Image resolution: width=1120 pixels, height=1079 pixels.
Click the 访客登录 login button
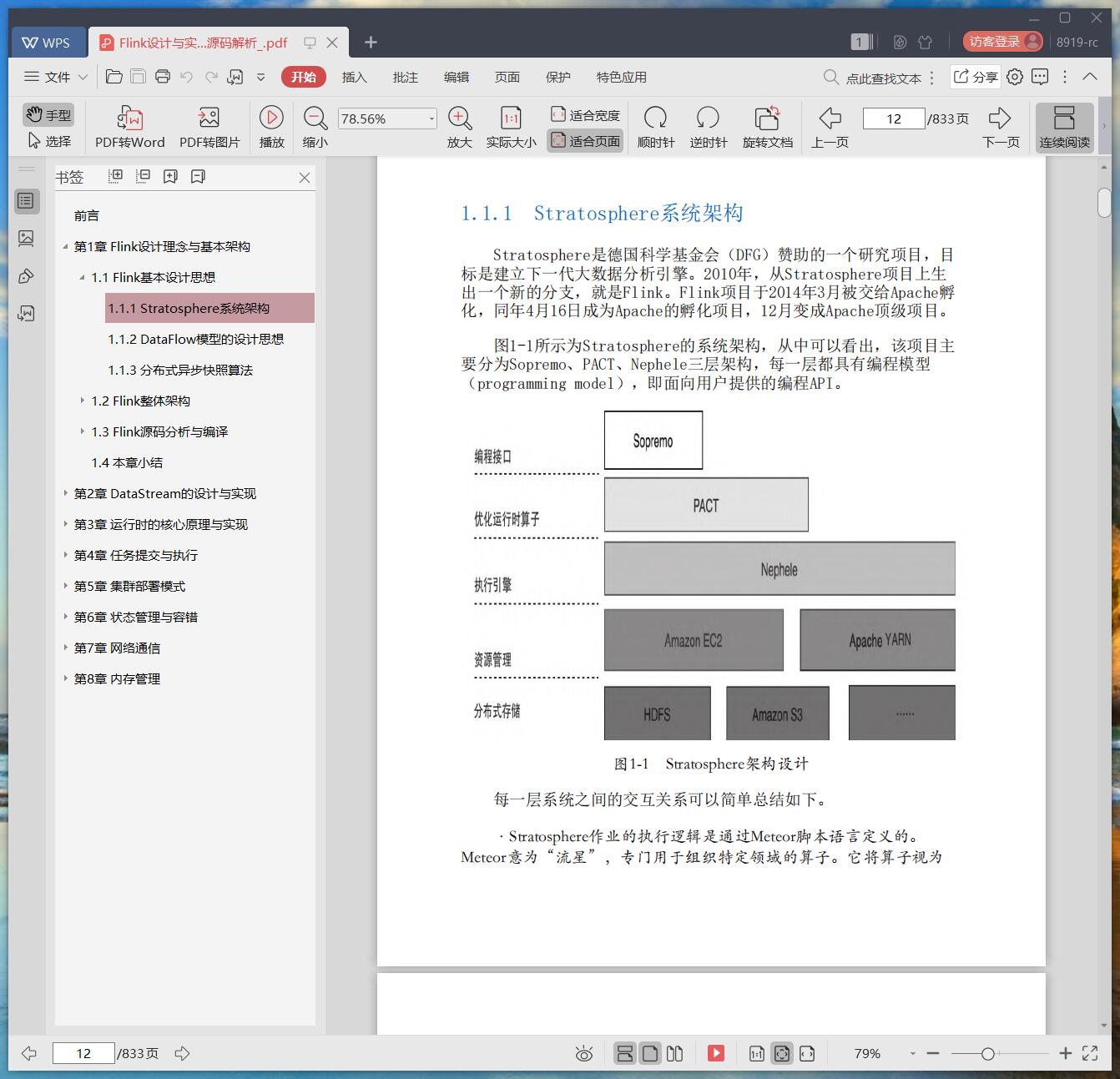(1002, 41)
